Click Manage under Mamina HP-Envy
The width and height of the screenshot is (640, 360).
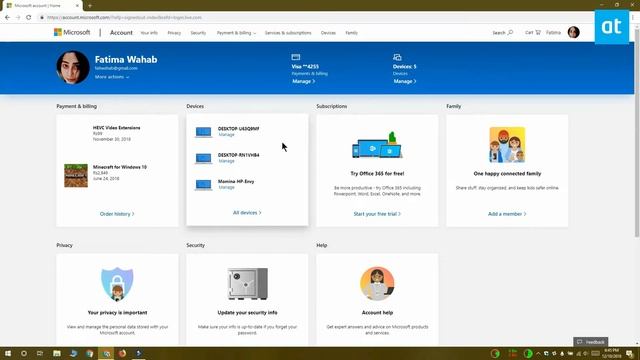point(227,187)
